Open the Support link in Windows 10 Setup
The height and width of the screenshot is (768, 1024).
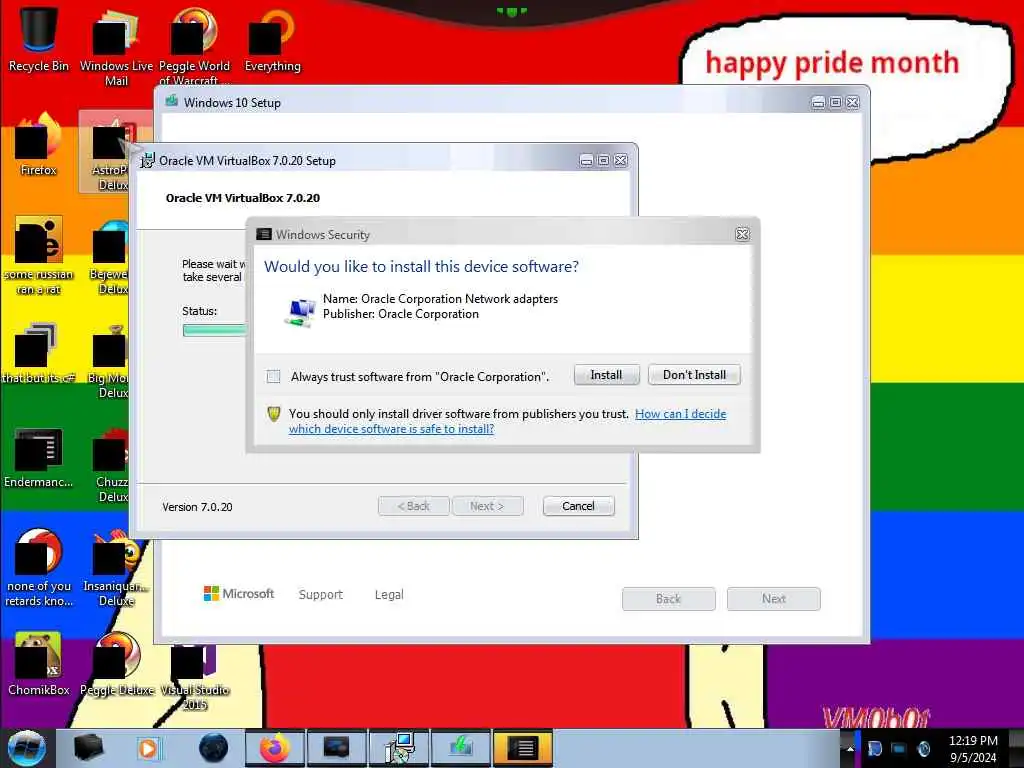point(321,594)
